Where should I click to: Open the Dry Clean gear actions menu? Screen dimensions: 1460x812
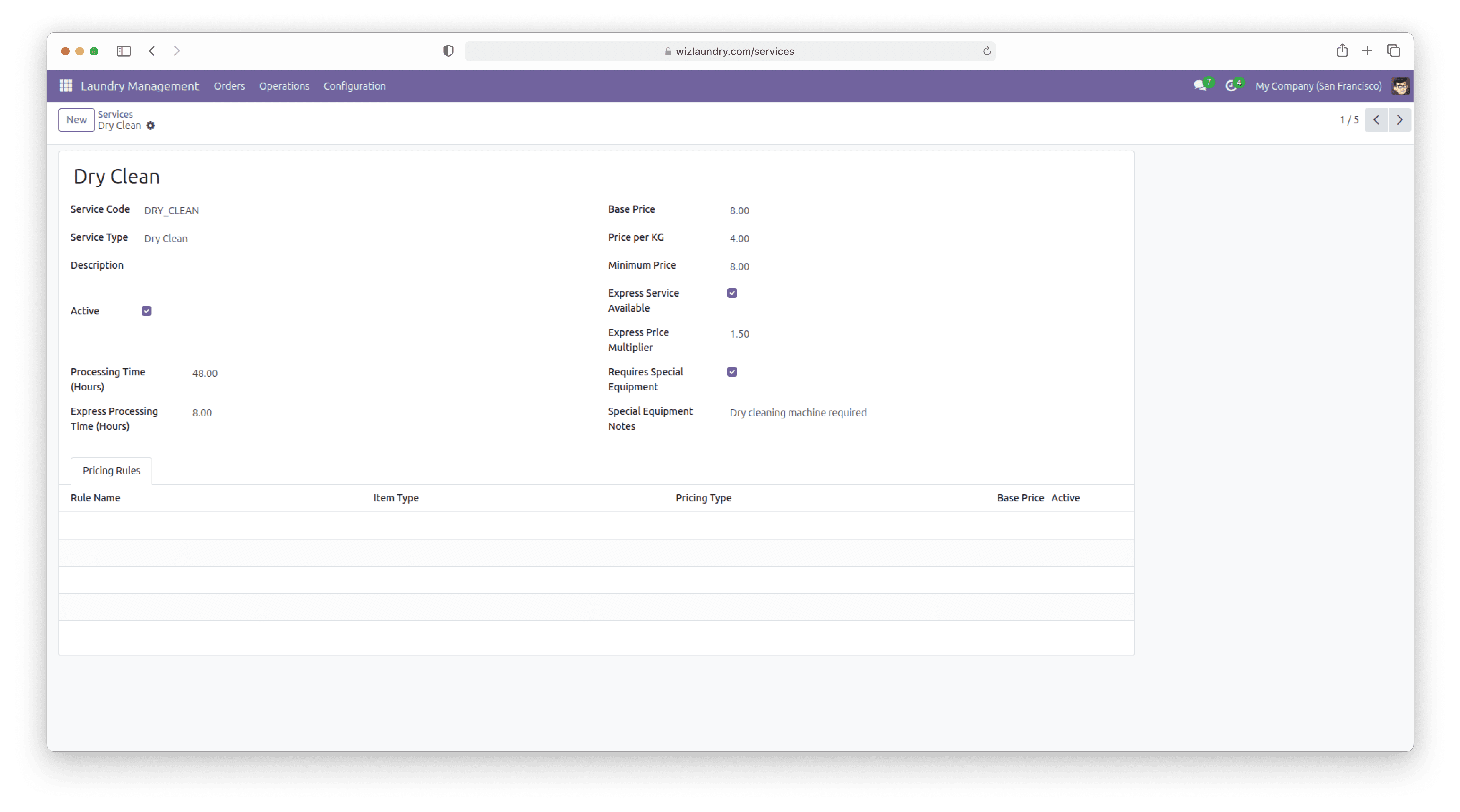click(x=150, y=126)
